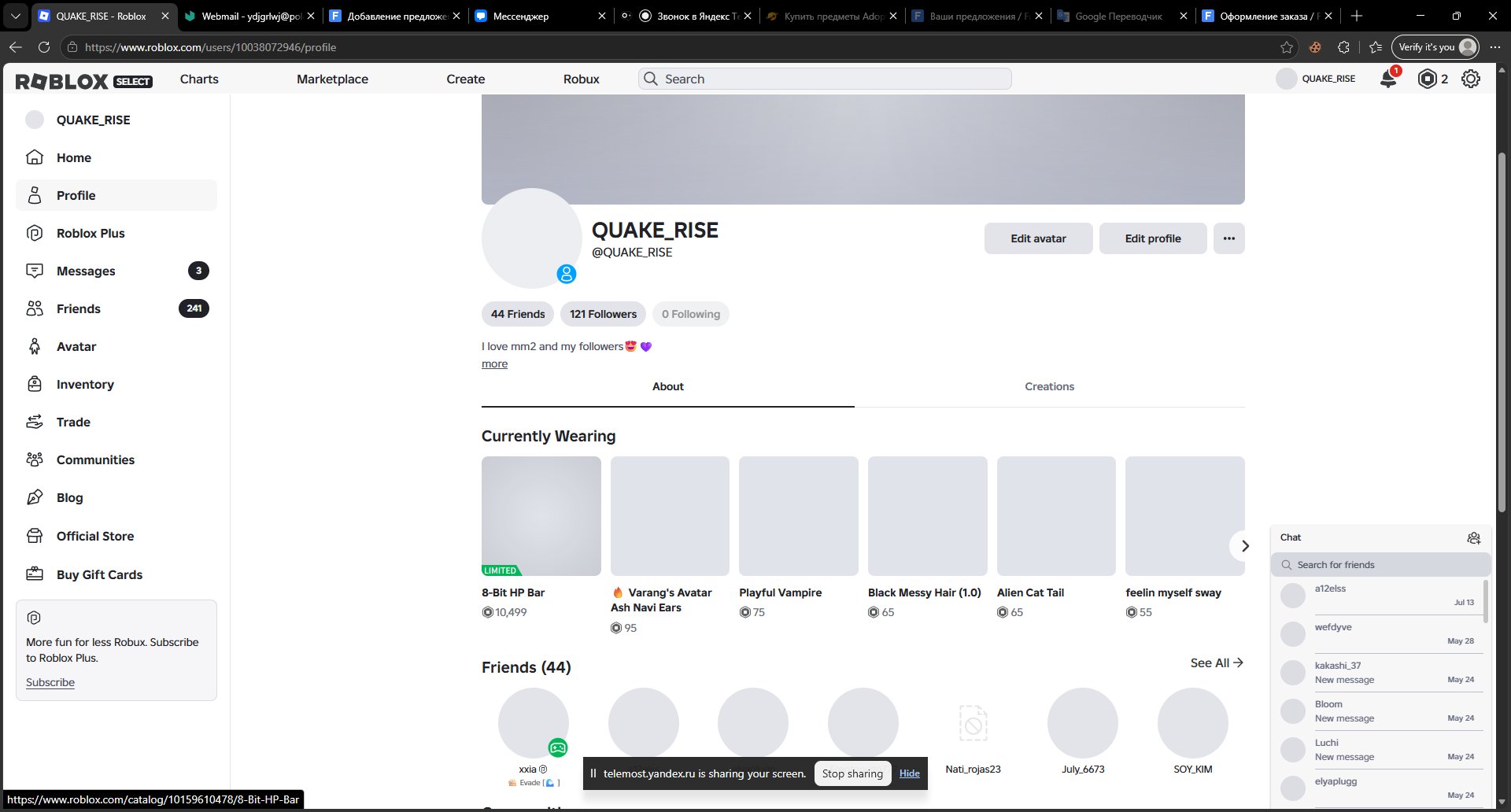Open July_6673's friend avatar

[x=1083, y=723]
